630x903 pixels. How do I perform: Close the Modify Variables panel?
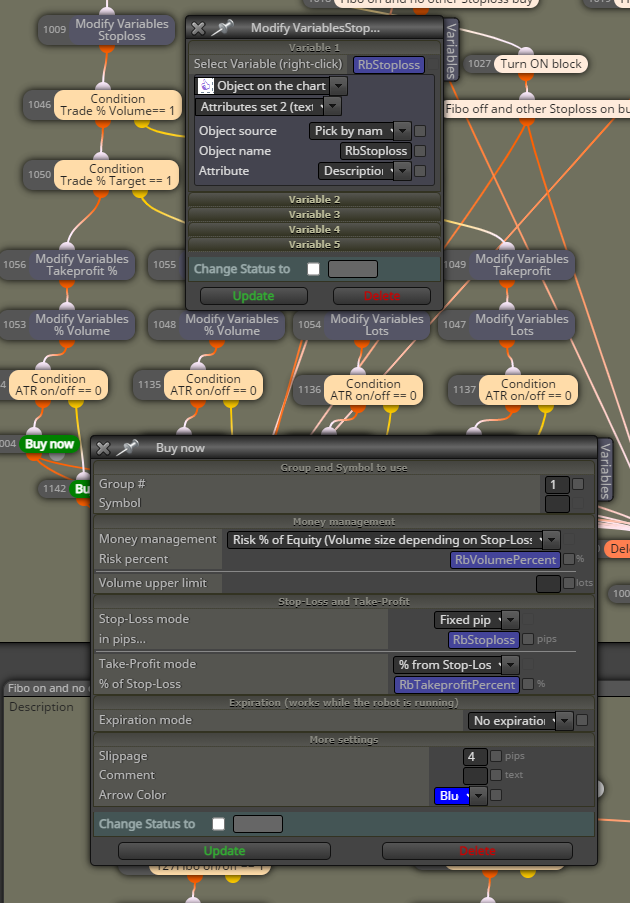(x=198, y=28)
